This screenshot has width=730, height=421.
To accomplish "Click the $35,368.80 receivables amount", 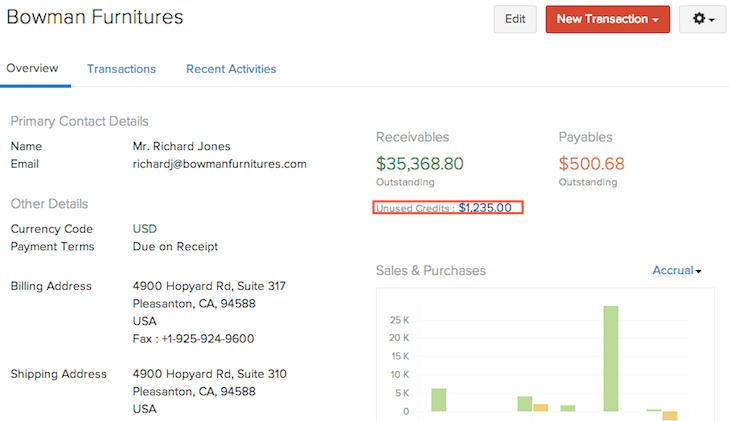I will pos(420,164).
